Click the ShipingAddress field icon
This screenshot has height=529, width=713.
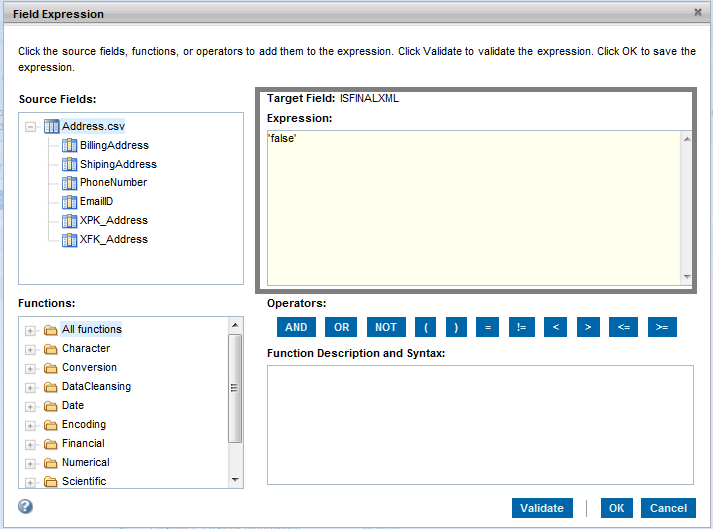tap(69, 164)
